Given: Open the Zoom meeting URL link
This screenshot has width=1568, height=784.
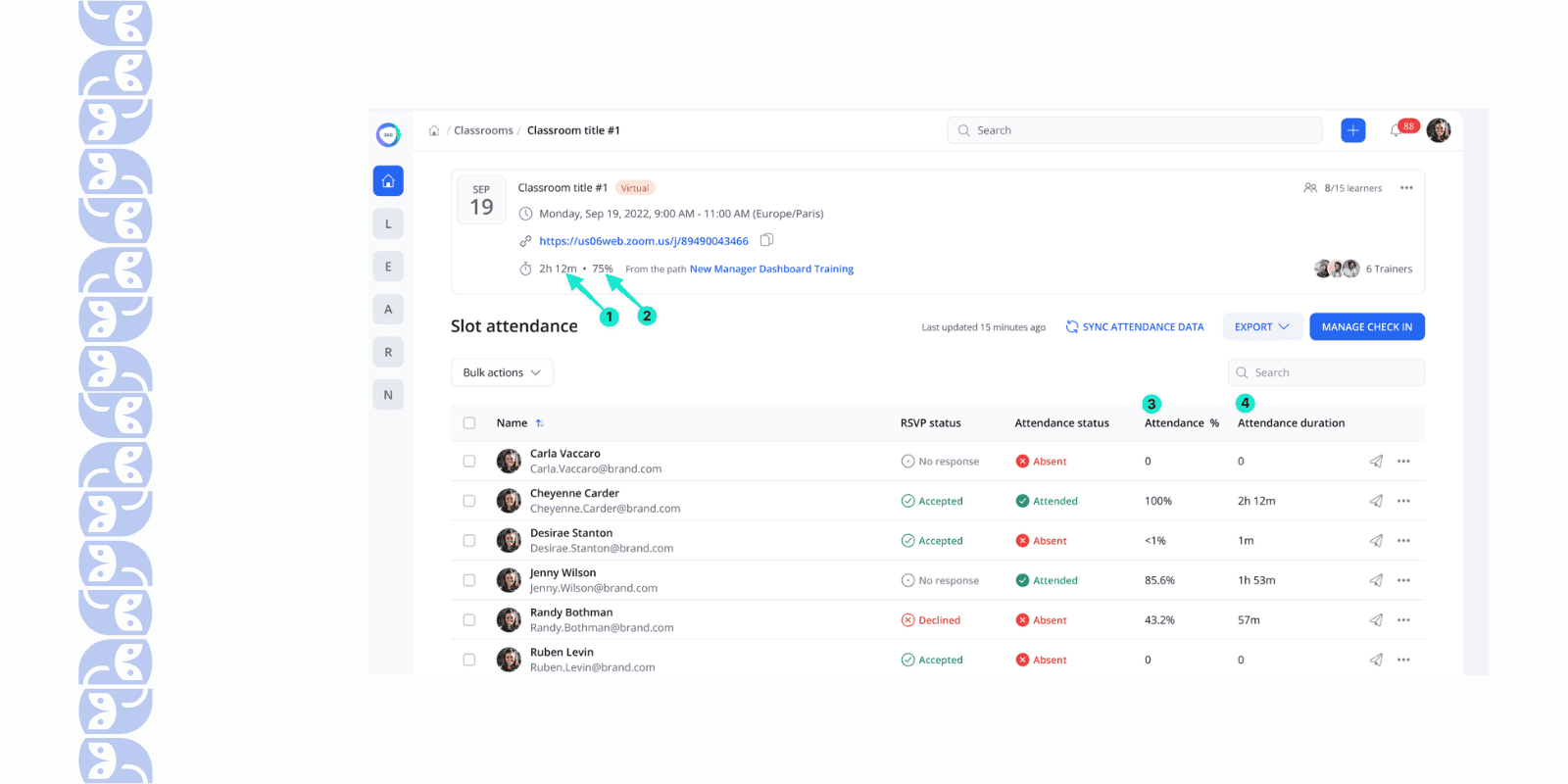Looking at the screenshot, I should (644, 241).
